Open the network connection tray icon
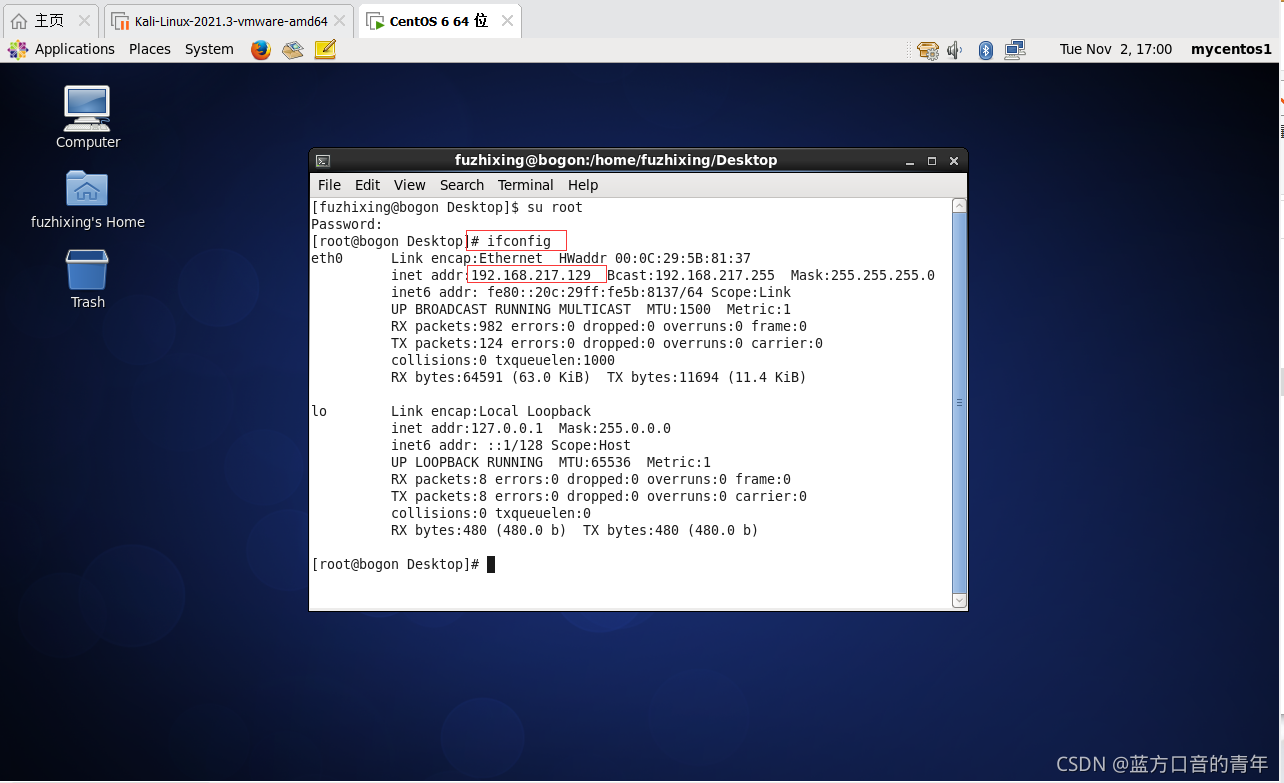The image size is (1284, 783). [1015, 49]
